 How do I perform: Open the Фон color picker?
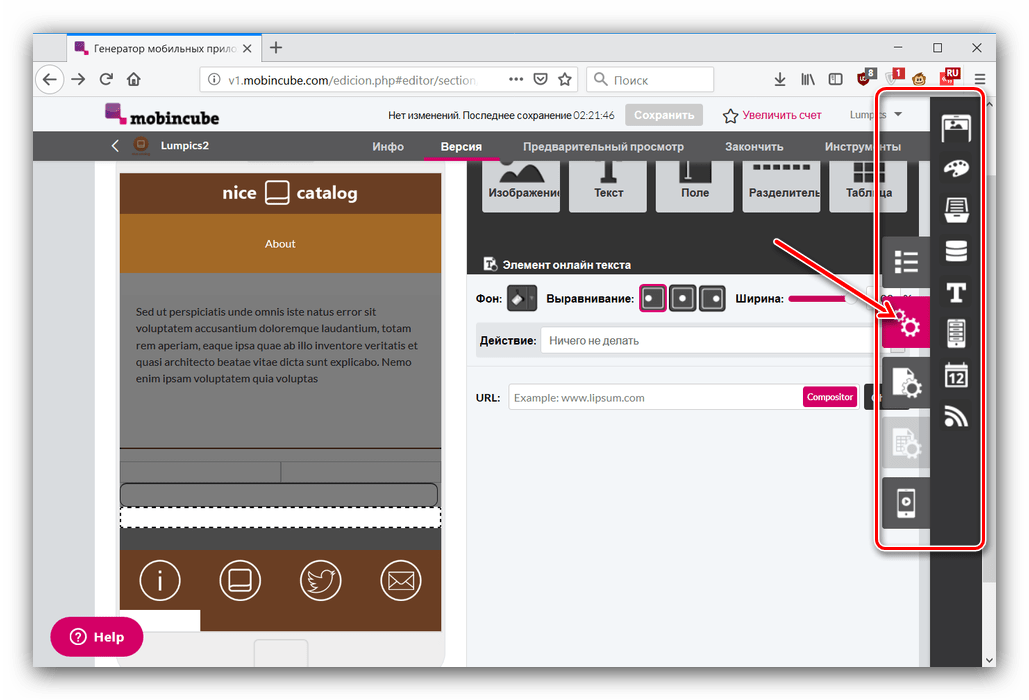point(522,299)
